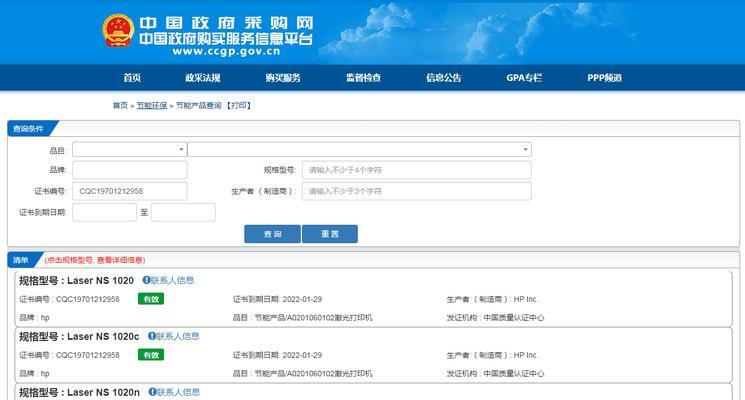Click the 查询条件 section tab header
The height and width of the screenshot is (400, 745).
[x=29, y=128]
